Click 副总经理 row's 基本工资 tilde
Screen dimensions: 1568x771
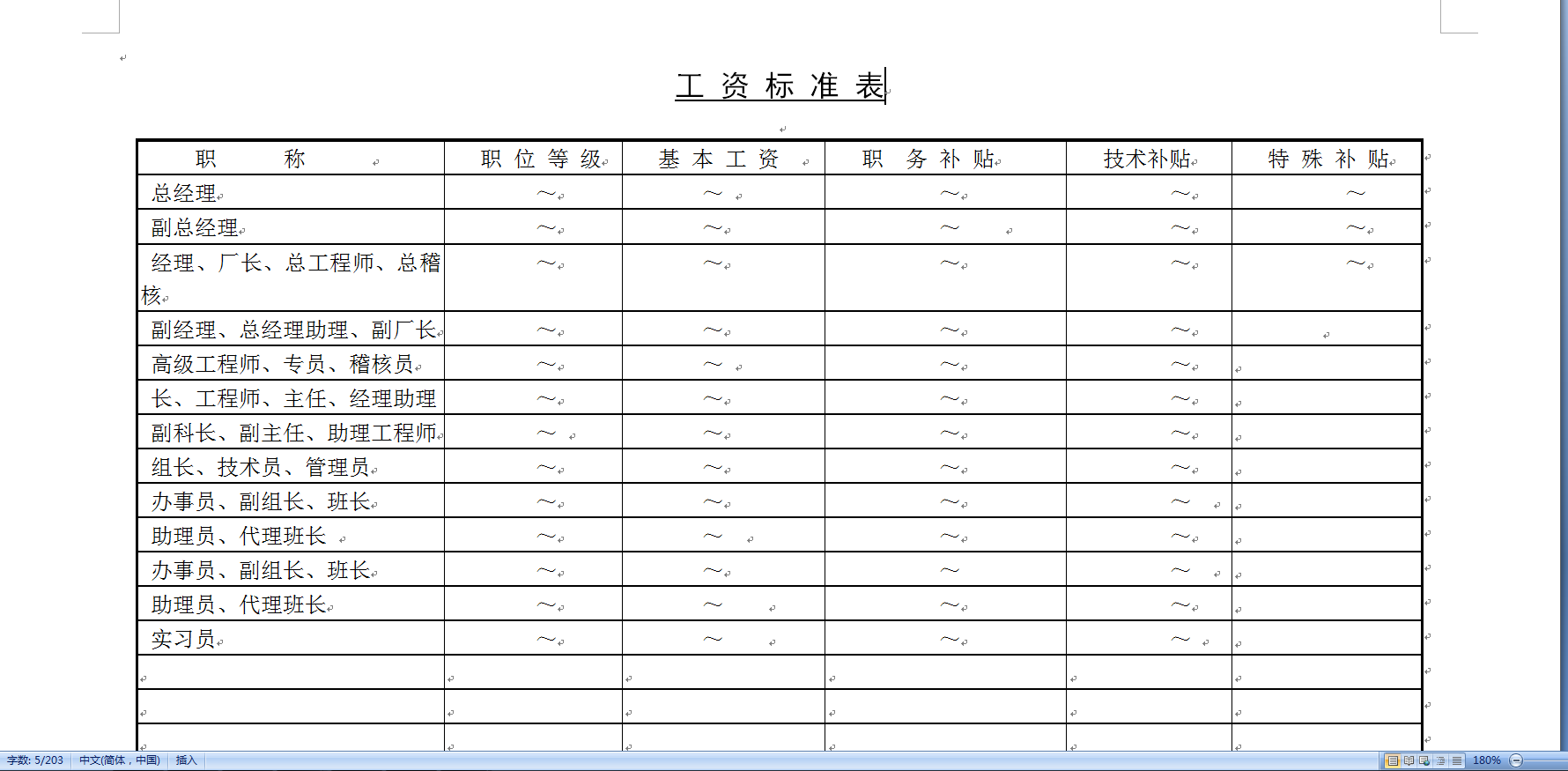click(713, 227)
